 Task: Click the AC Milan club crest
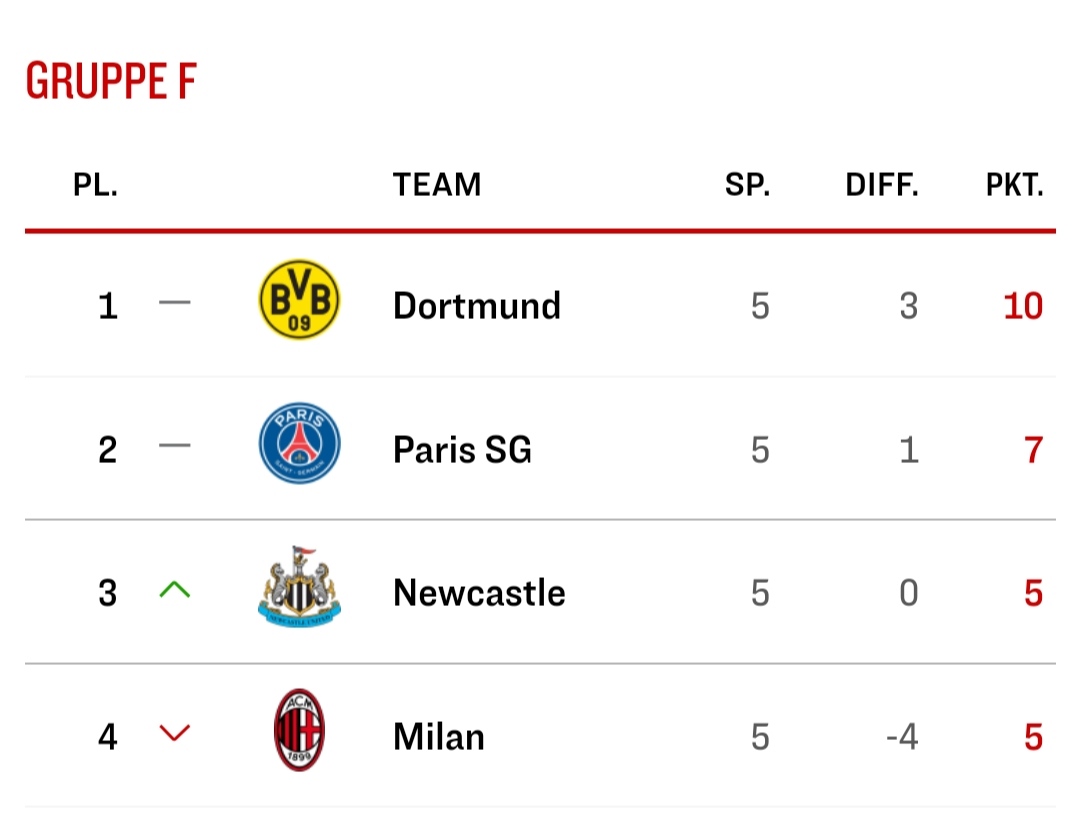click(299, 731)
